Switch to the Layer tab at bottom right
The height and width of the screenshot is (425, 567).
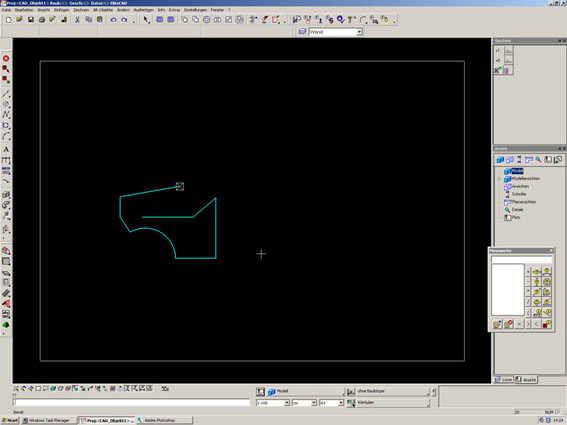coord(504,379)
